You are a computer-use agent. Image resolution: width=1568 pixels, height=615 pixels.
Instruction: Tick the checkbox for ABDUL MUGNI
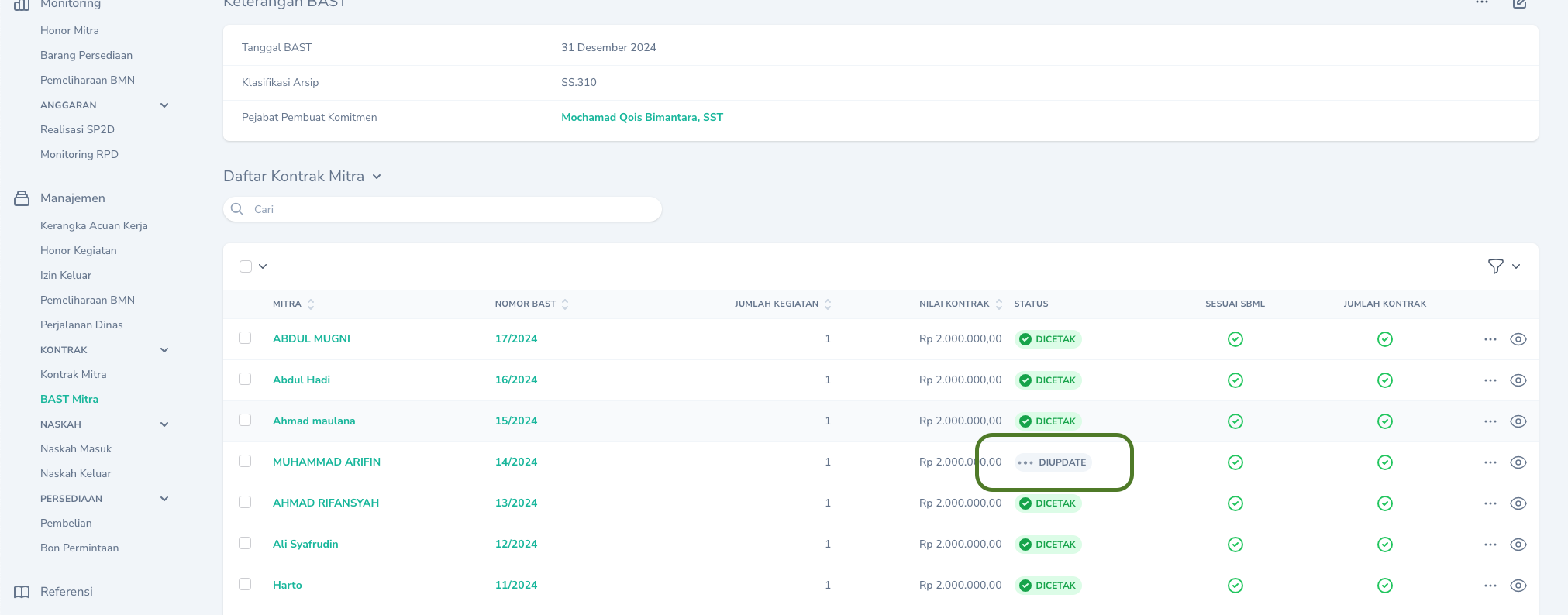click(245, 338)
